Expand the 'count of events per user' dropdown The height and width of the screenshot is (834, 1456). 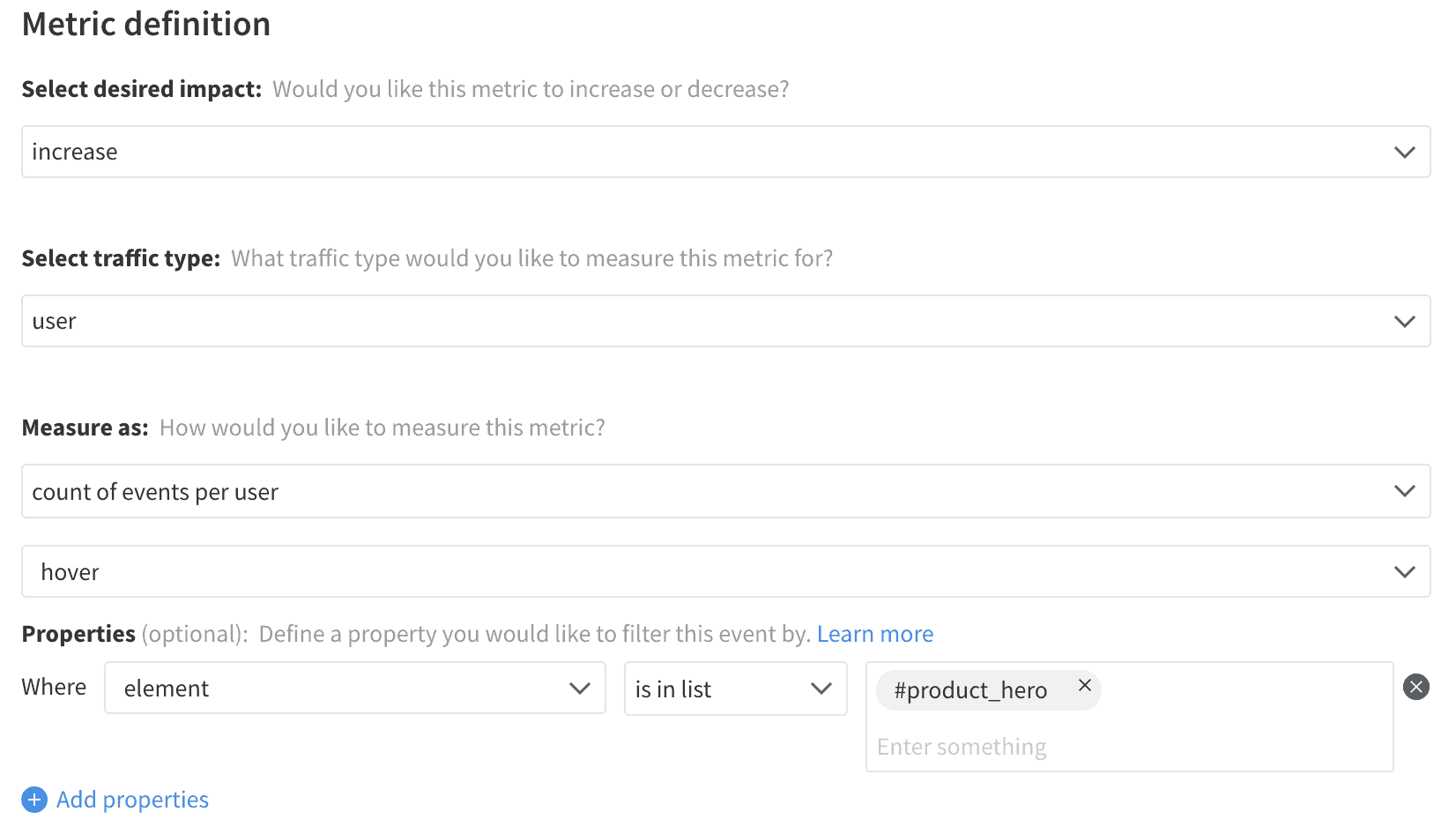click(725, 491)
